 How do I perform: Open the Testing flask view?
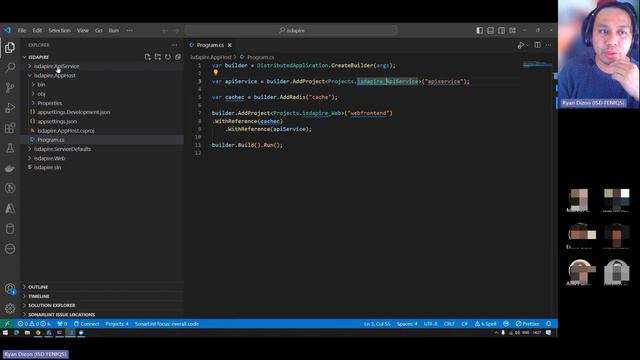10,148
